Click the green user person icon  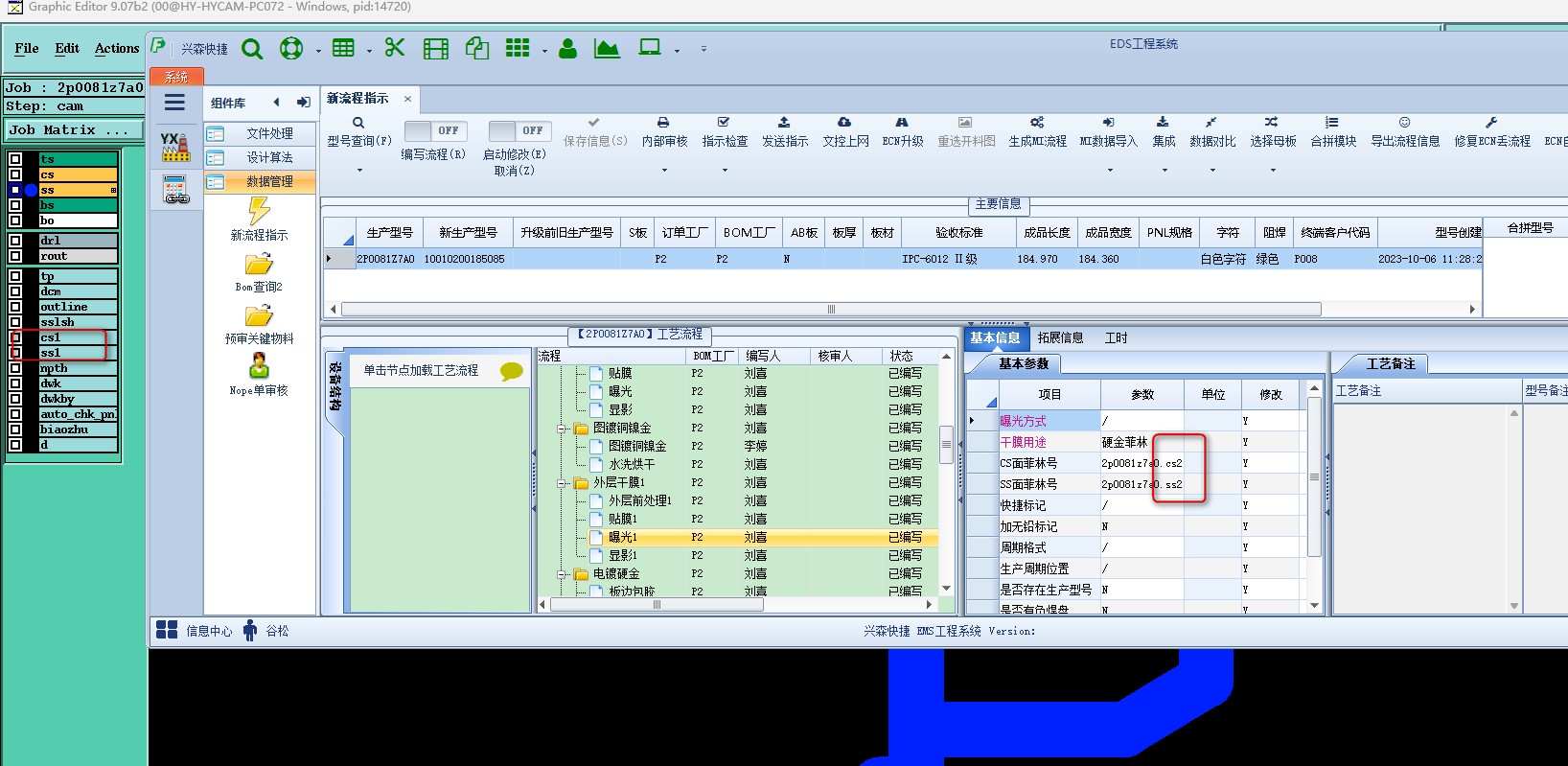click(567, 48)
